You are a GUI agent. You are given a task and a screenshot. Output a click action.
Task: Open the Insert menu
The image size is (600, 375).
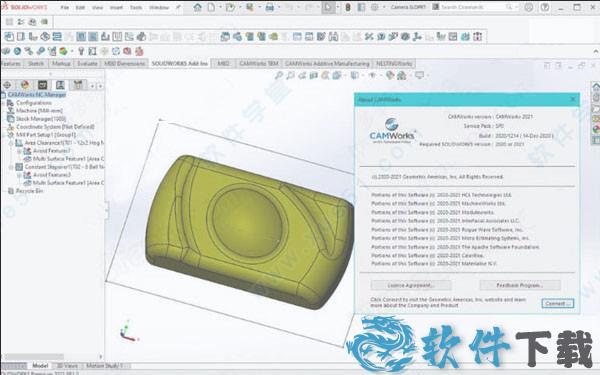coord(116,7)
